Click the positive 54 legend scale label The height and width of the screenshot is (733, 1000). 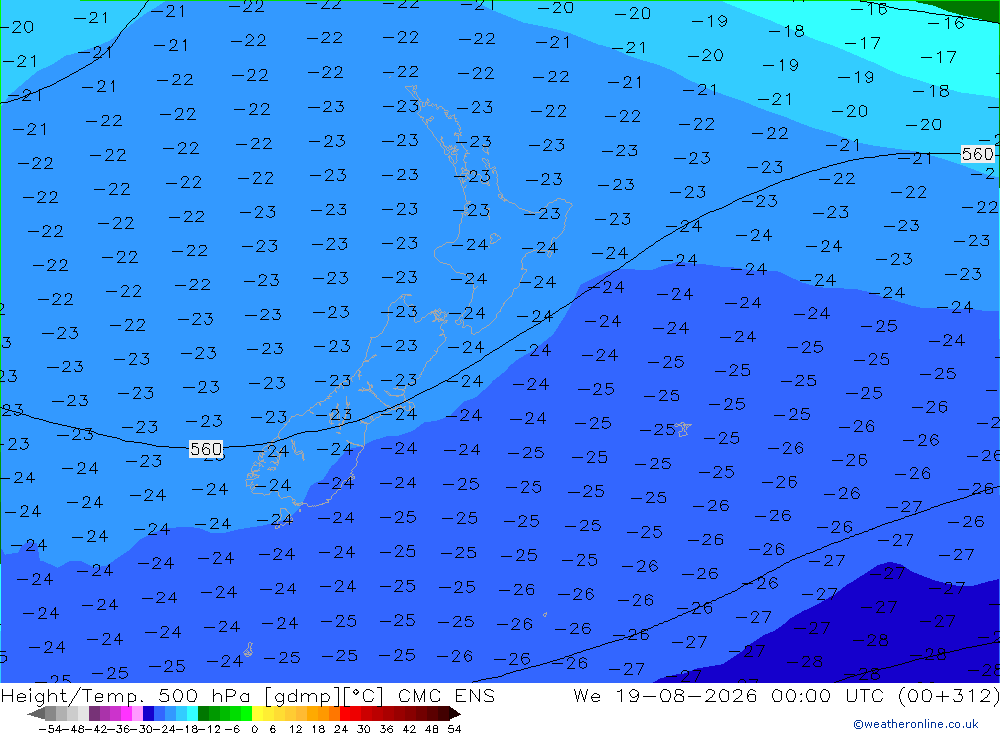[x=454, y=729]
